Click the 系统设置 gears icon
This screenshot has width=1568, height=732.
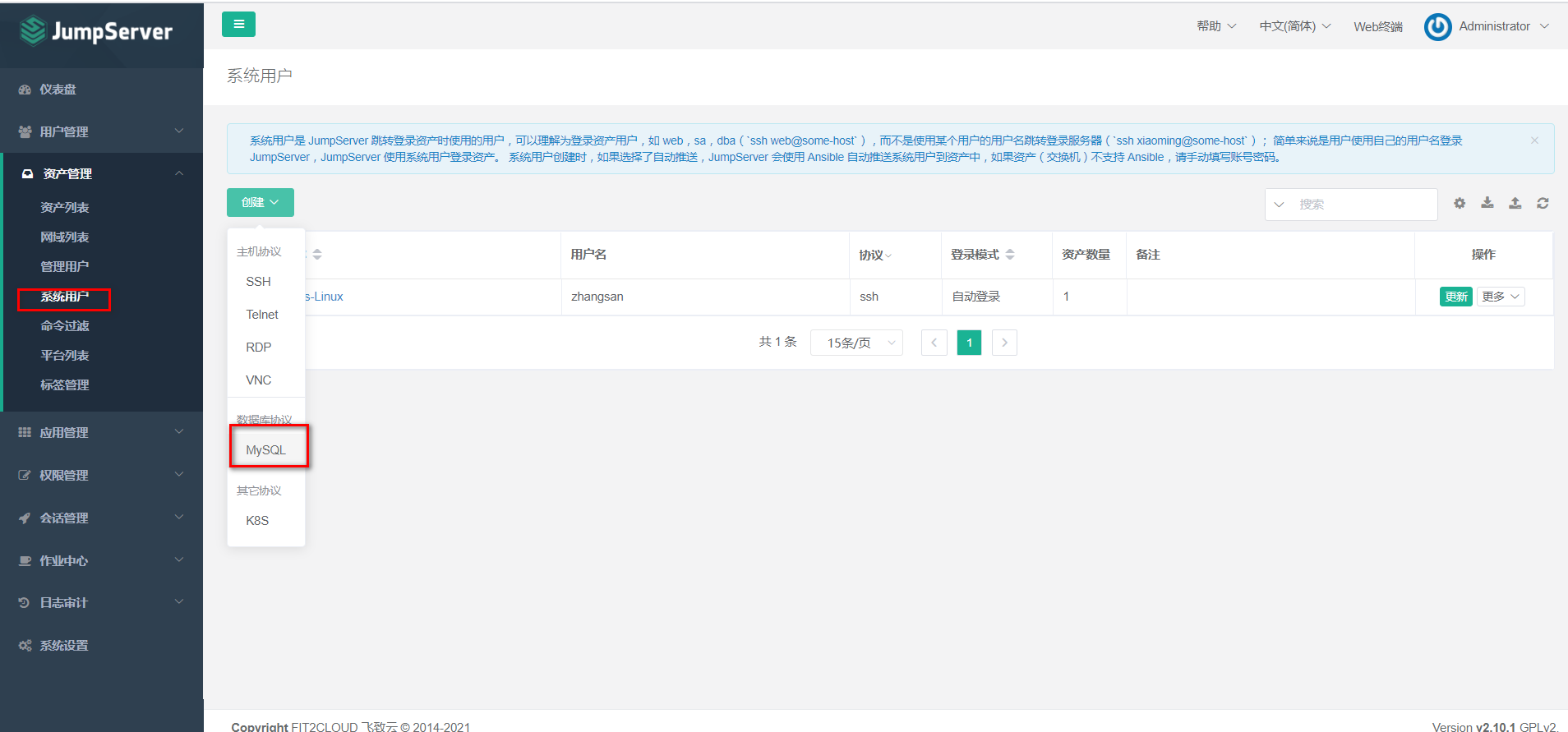tap(25, 646)
